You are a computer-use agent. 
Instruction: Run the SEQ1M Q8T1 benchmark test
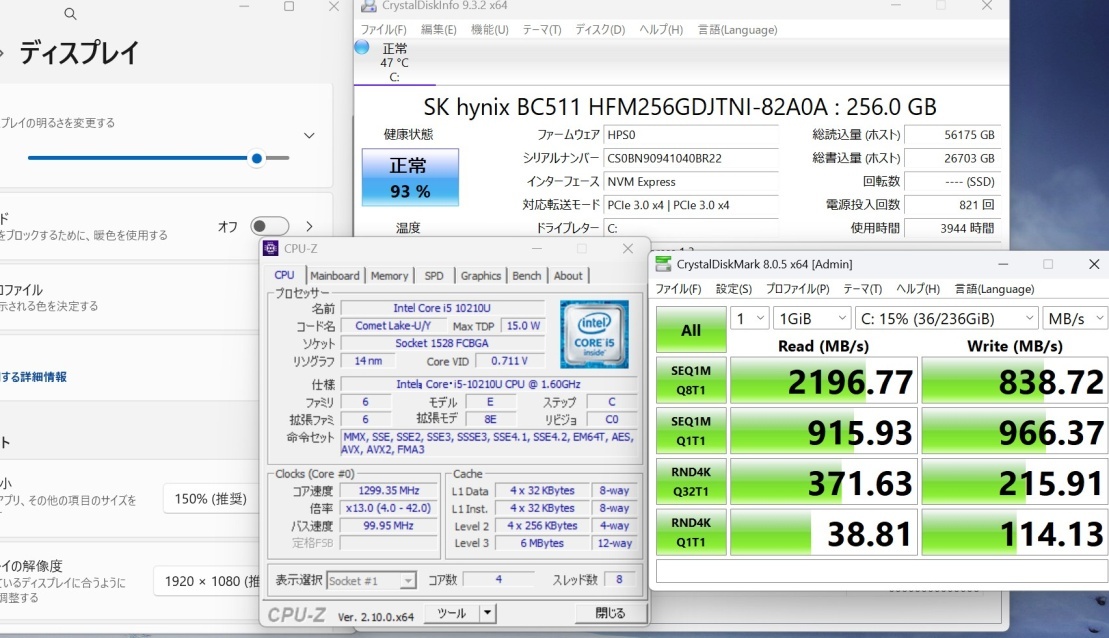tap(690, 380)
